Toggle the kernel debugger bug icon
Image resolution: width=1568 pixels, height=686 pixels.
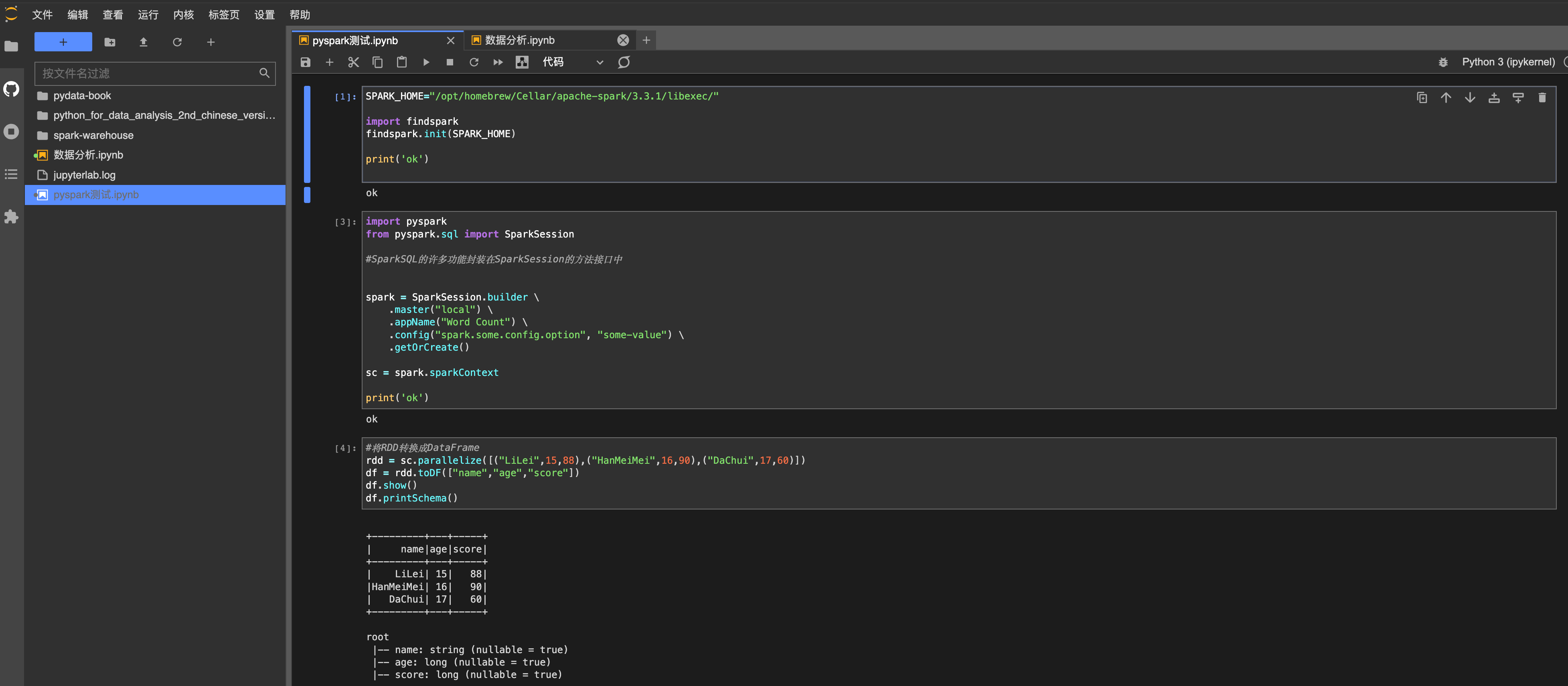[x=1442, y=62]
